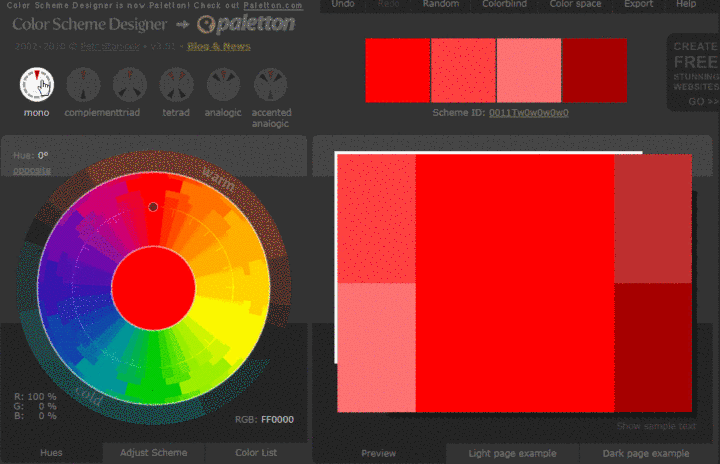Switch to the Preview tab

point(378,453)
